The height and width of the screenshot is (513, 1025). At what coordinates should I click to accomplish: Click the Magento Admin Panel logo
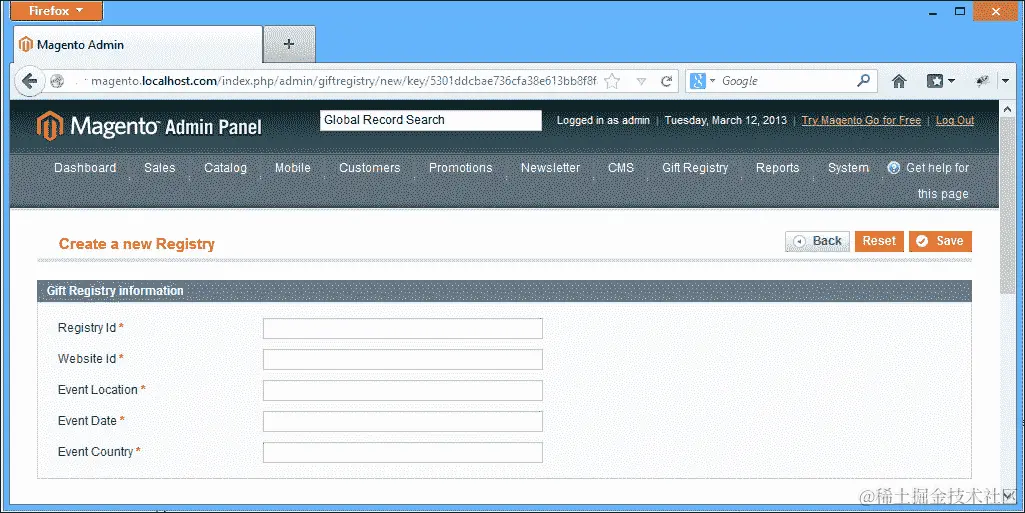[150, 125]
